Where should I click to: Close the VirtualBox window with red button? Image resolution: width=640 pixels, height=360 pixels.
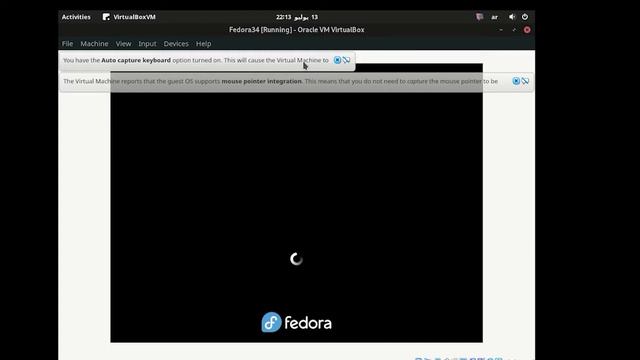527,30
